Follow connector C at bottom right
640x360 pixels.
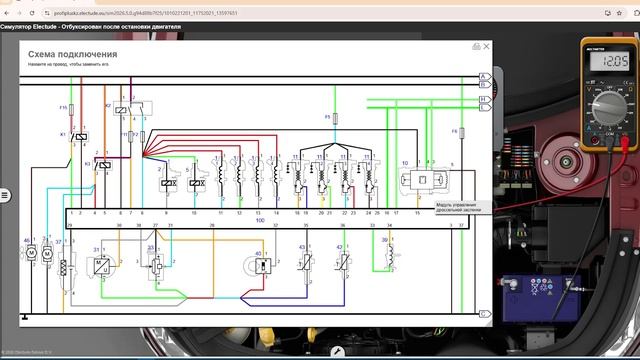point(484,314)
